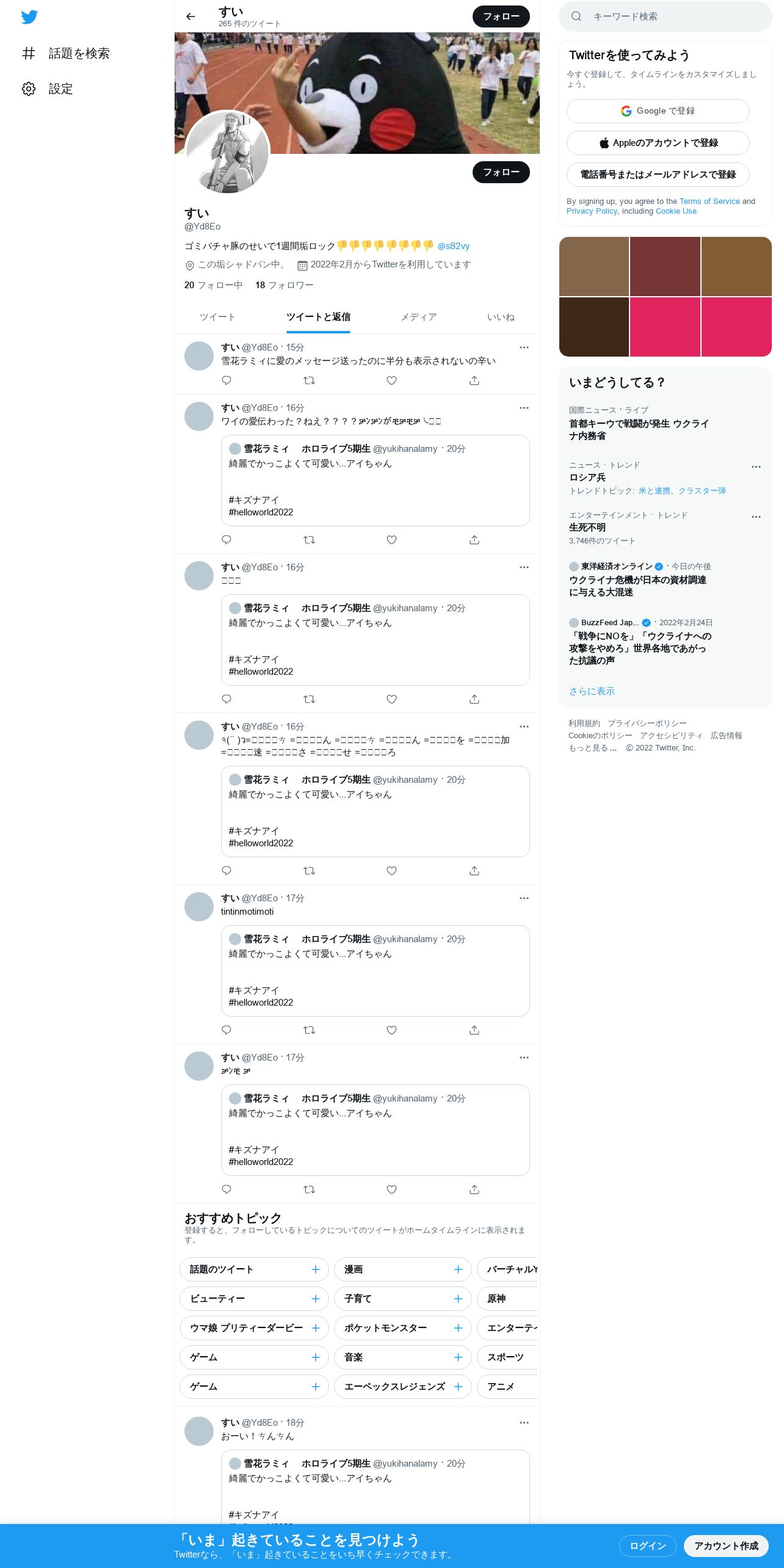Share the first 16分 tweet

click(x=474, y=540)
